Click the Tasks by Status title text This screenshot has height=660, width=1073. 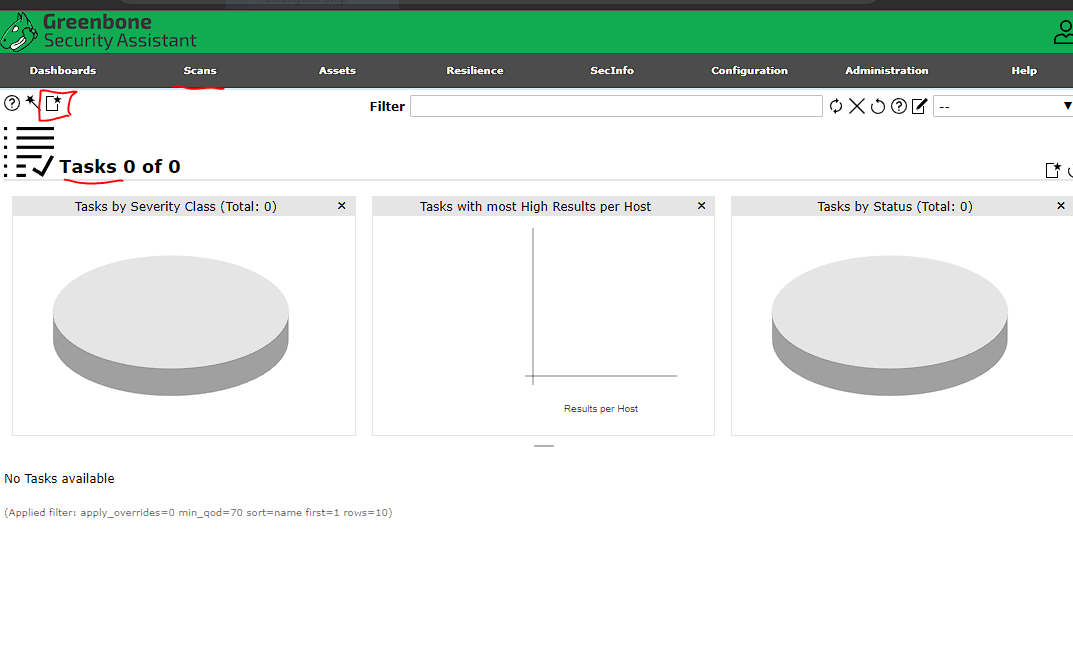895,207
